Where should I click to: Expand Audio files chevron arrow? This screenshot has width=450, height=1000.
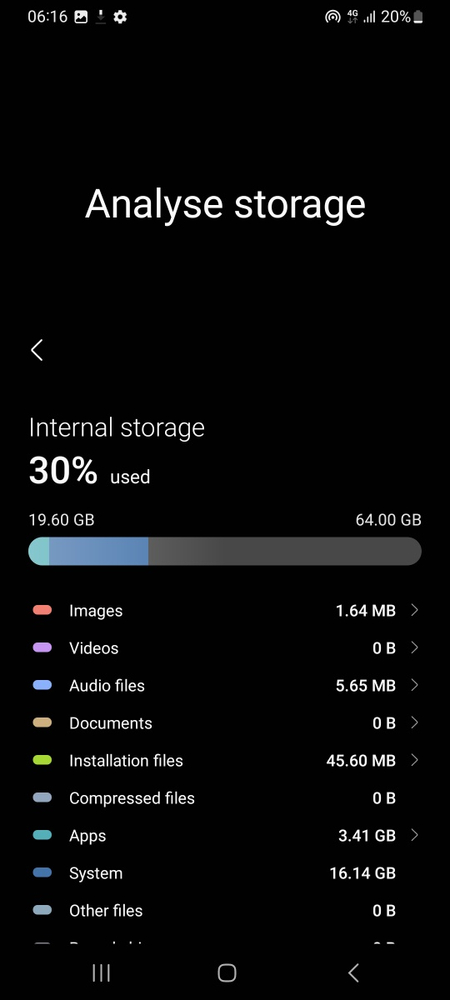tap(414, 686)
